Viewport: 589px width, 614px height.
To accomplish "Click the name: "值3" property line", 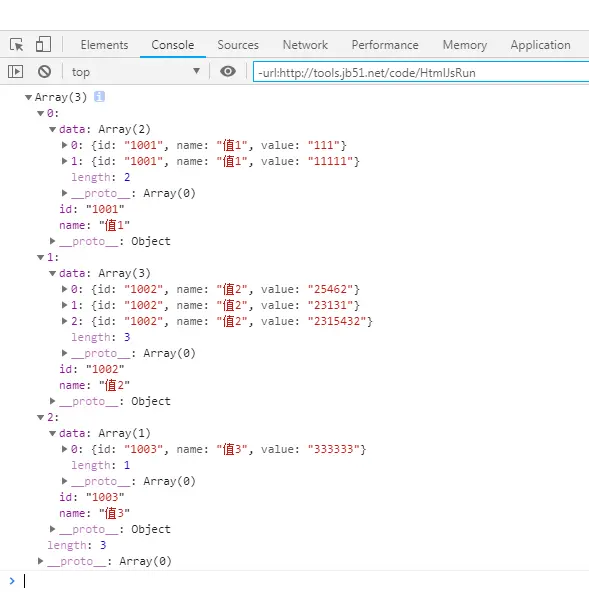I will (94, 513).
